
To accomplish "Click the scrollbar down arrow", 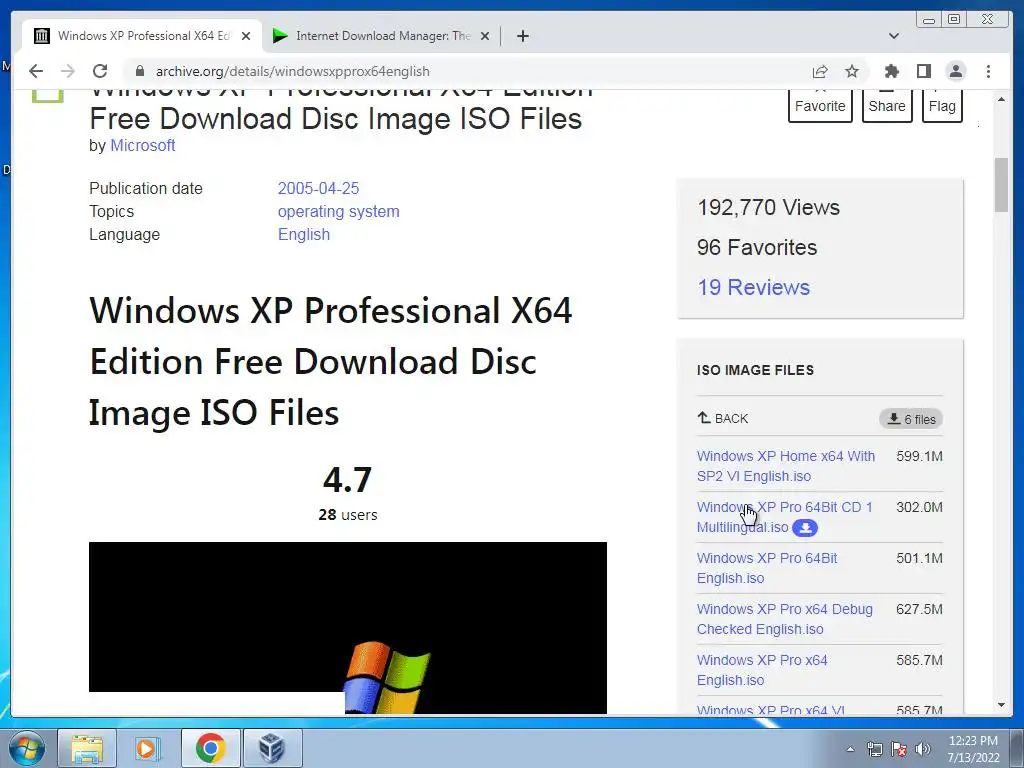I will pyautogui.click(x=1001, y=705).
